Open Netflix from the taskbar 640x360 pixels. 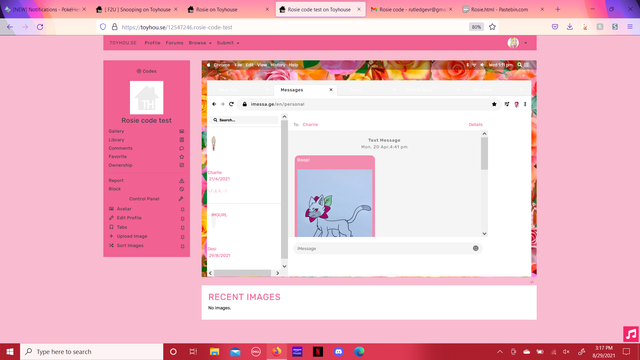click(x=318, y=351)
